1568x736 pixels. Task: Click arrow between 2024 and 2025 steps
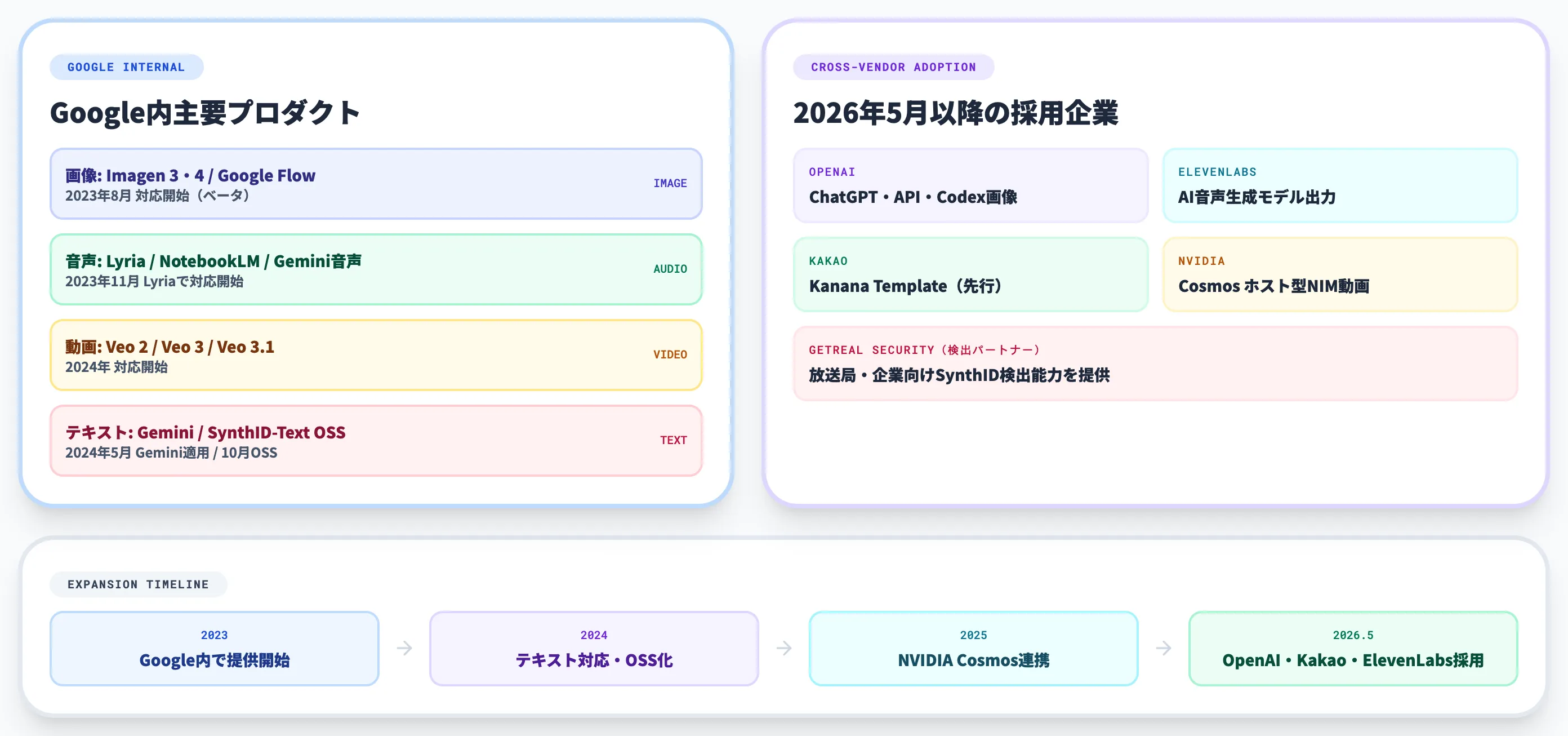tap(784, 648)
